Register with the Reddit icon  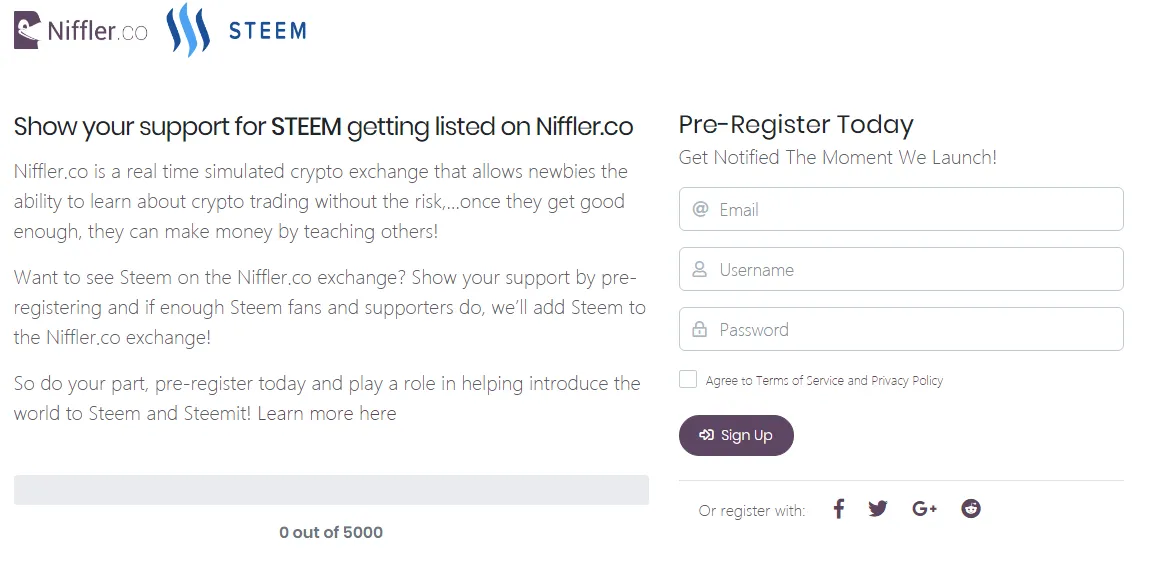click(x=970, y=508)
